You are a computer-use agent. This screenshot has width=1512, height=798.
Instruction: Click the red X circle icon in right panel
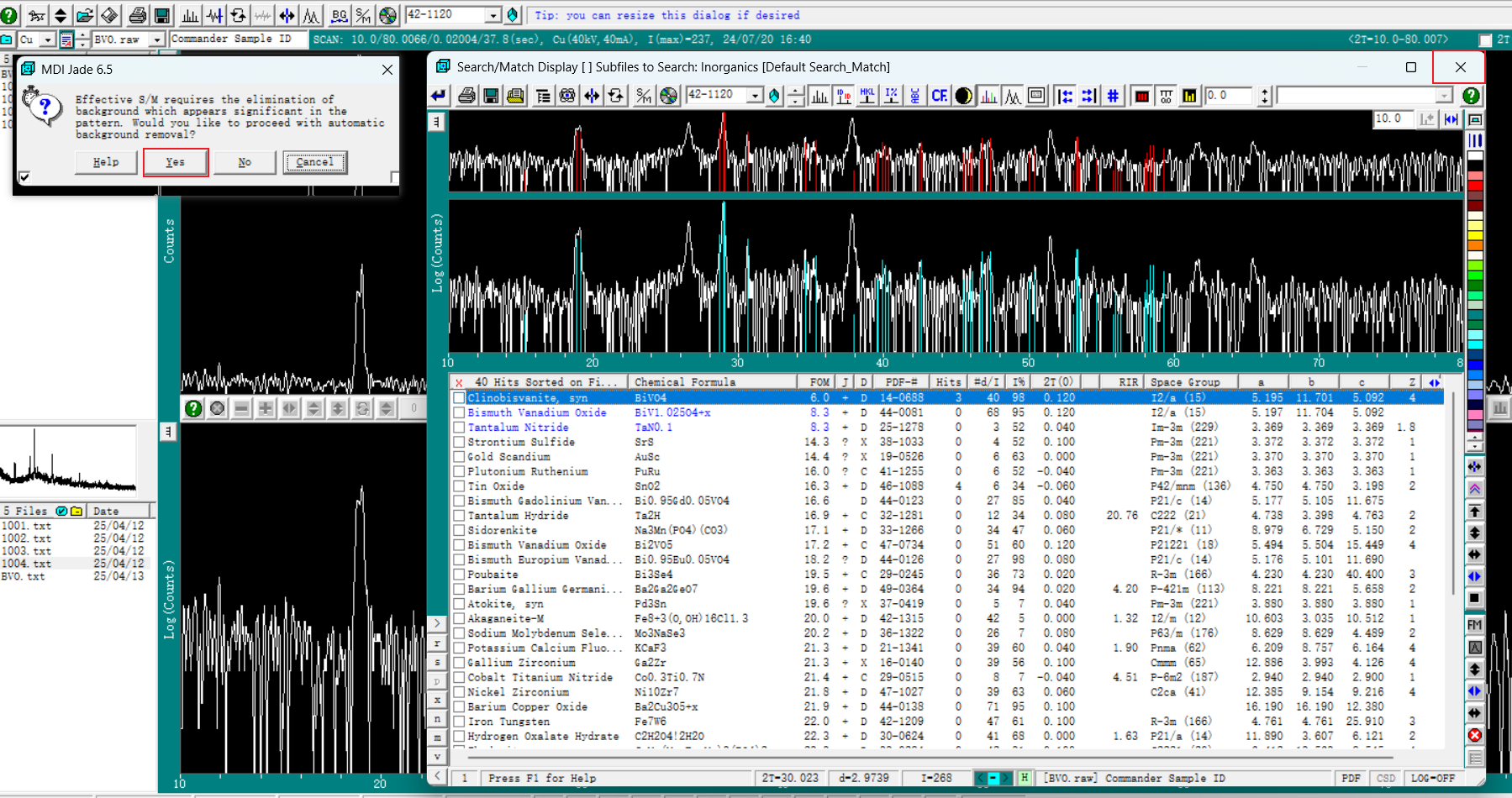coord(1475,735)
